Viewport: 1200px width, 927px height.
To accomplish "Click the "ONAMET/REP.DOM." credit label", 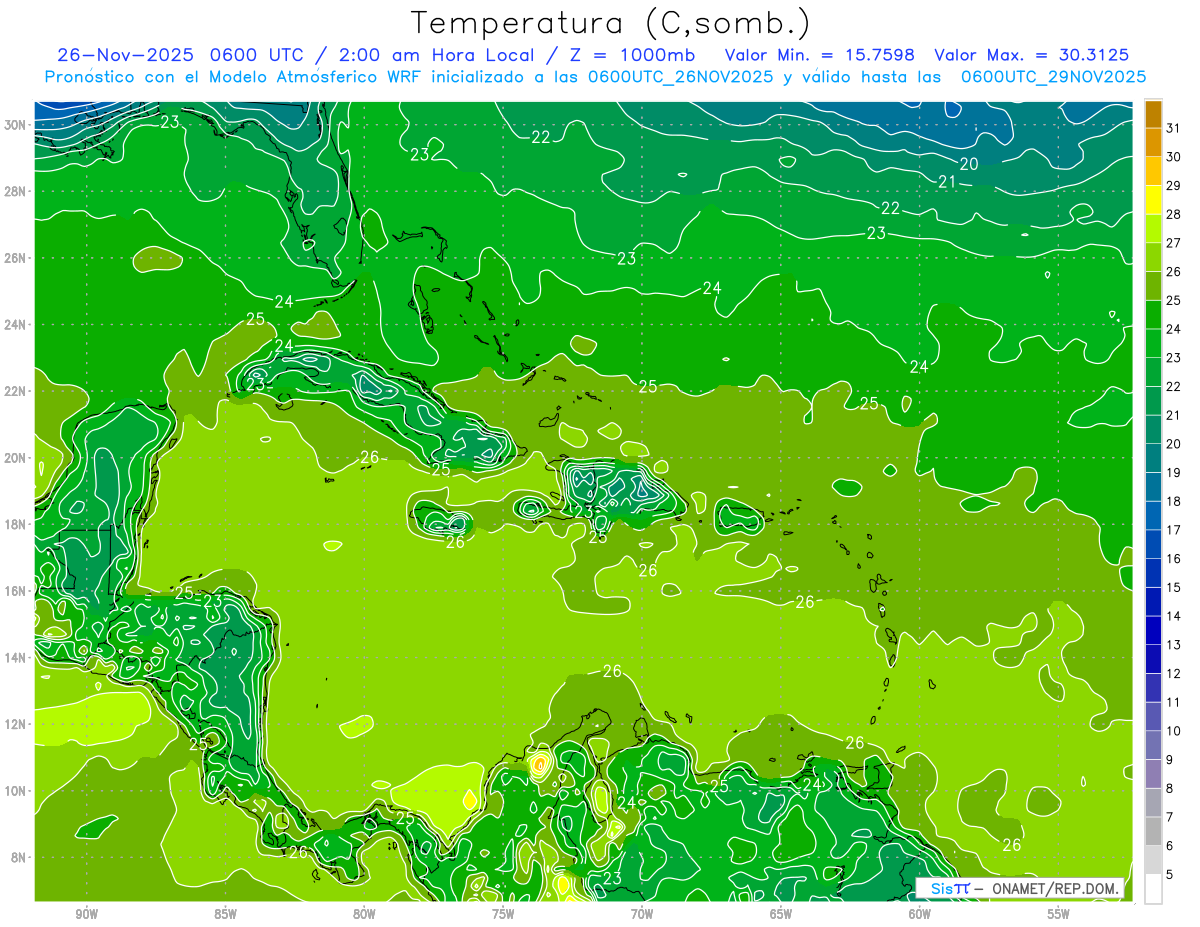I will pyautogui.click(x=1056, y=888).
